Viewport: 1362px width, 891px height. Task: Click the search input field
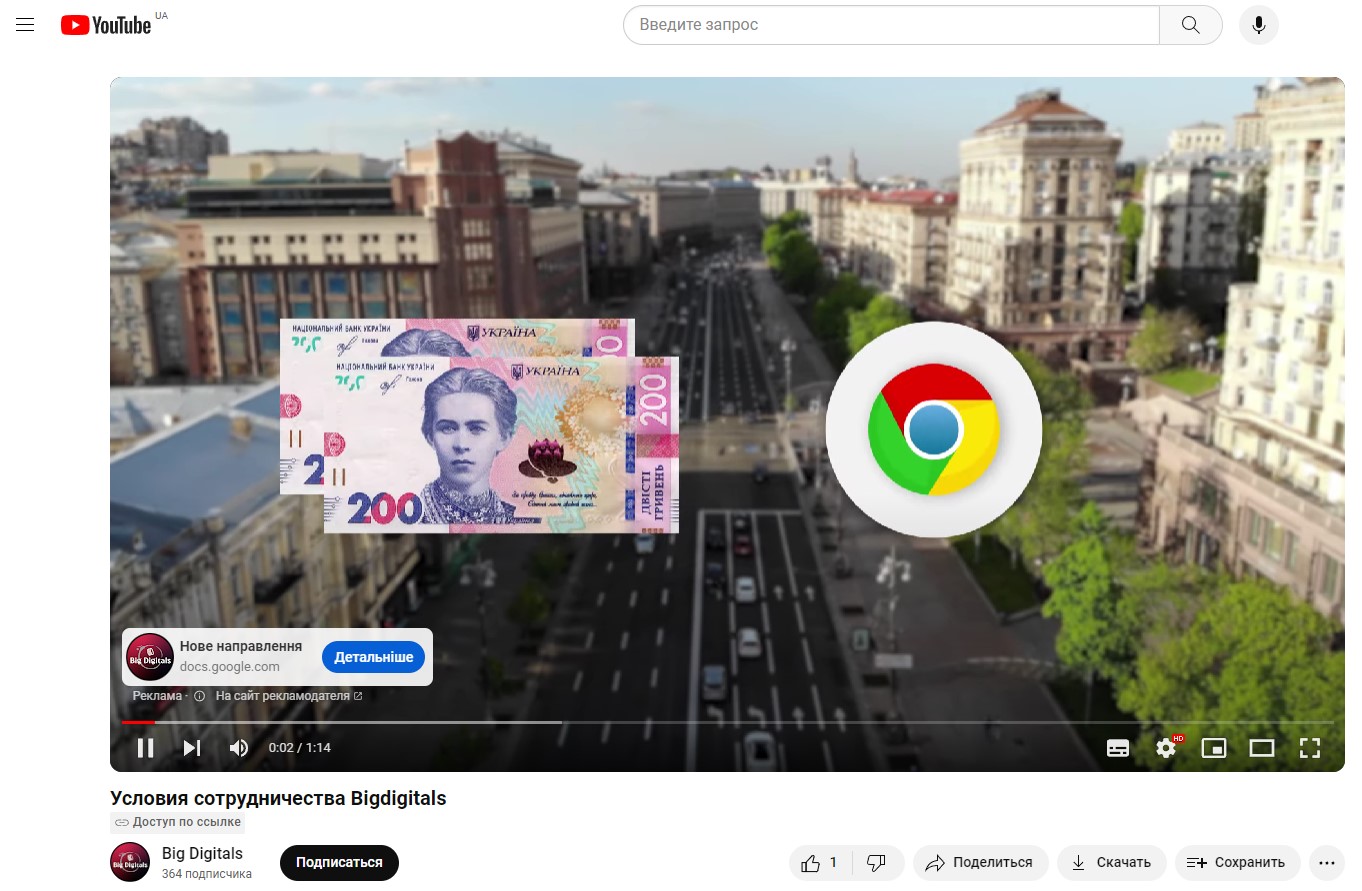(890, 25)
